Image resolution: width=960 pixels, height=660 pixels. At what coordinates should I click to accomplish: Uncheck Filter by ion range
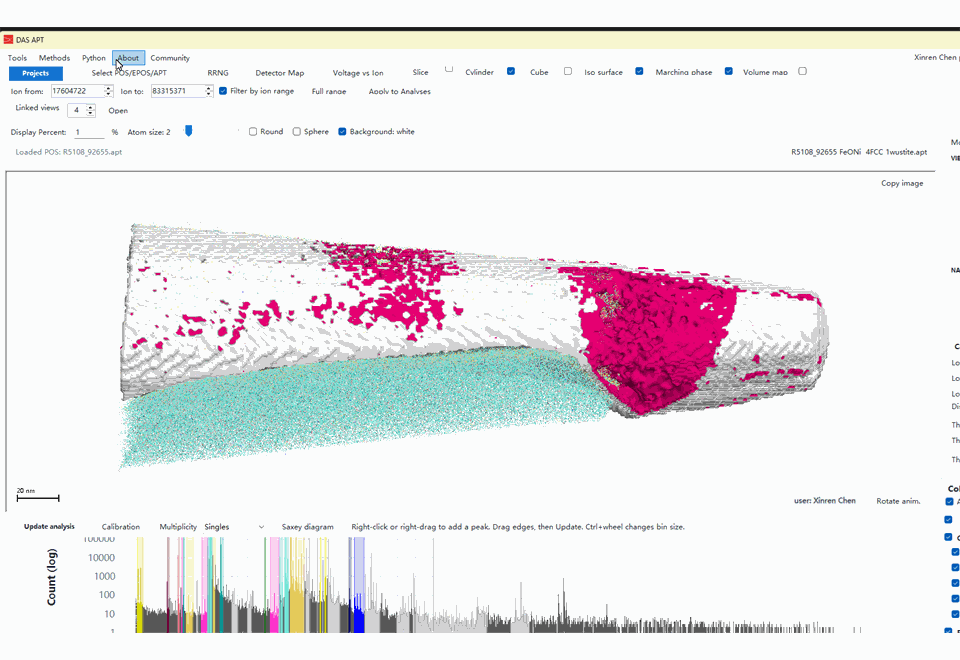223,91
